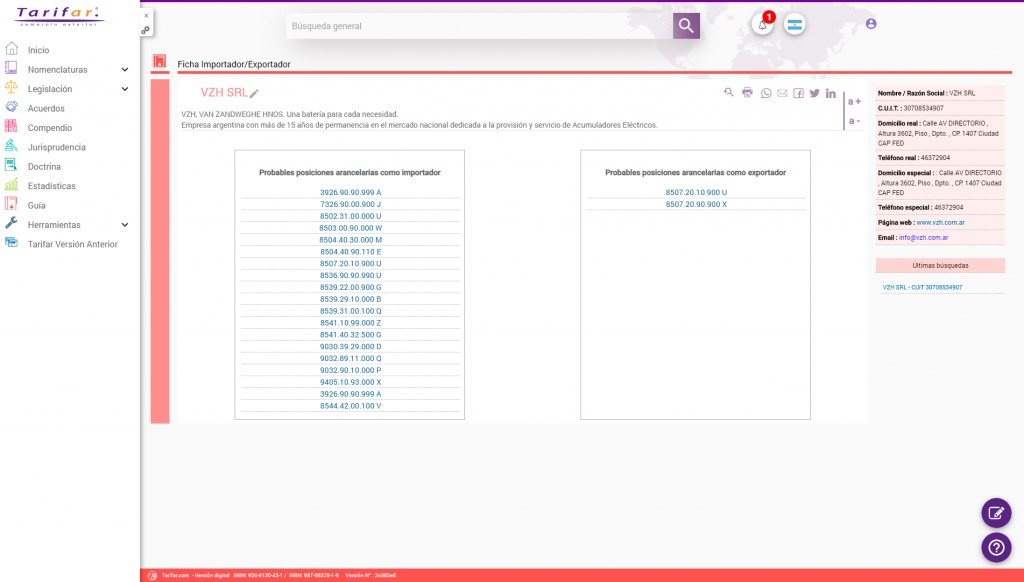
Task: Open the Acuerdos handshake icon
Action: point(11,107)
